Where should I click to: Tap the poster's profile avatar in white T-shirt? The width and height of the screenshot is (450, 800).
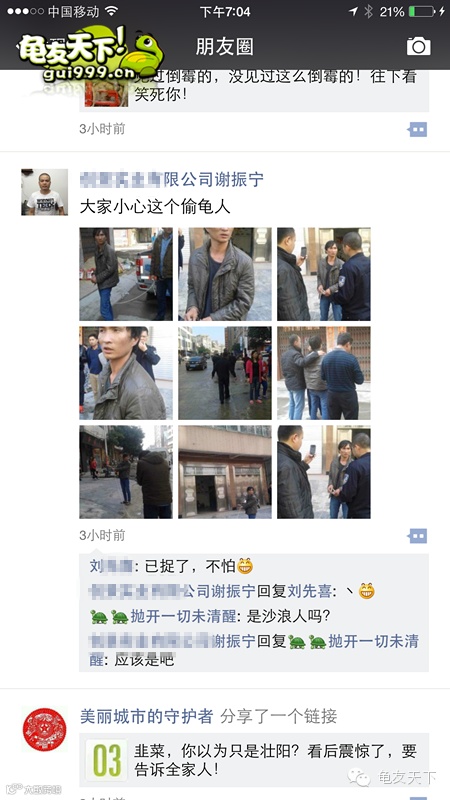[44, 192]
